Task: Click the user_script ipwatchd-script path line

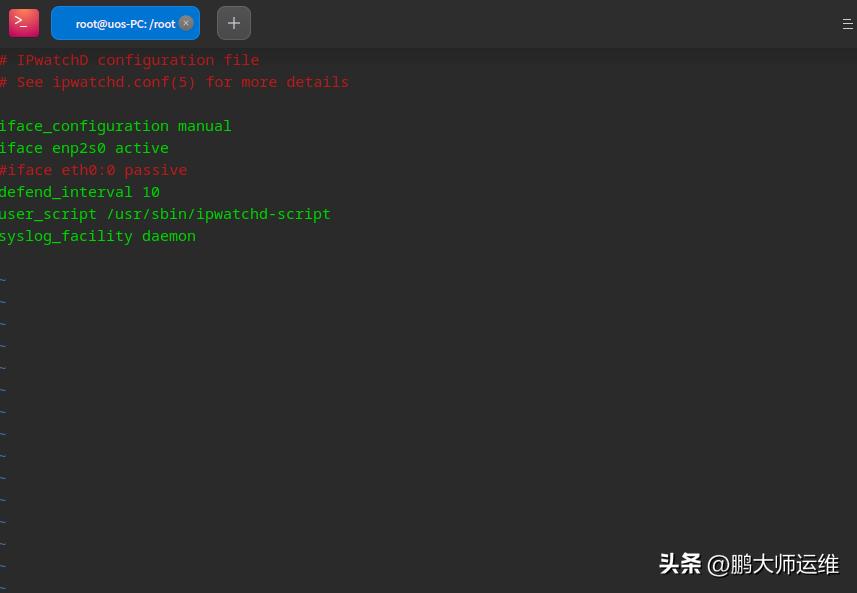Action: 165,214
